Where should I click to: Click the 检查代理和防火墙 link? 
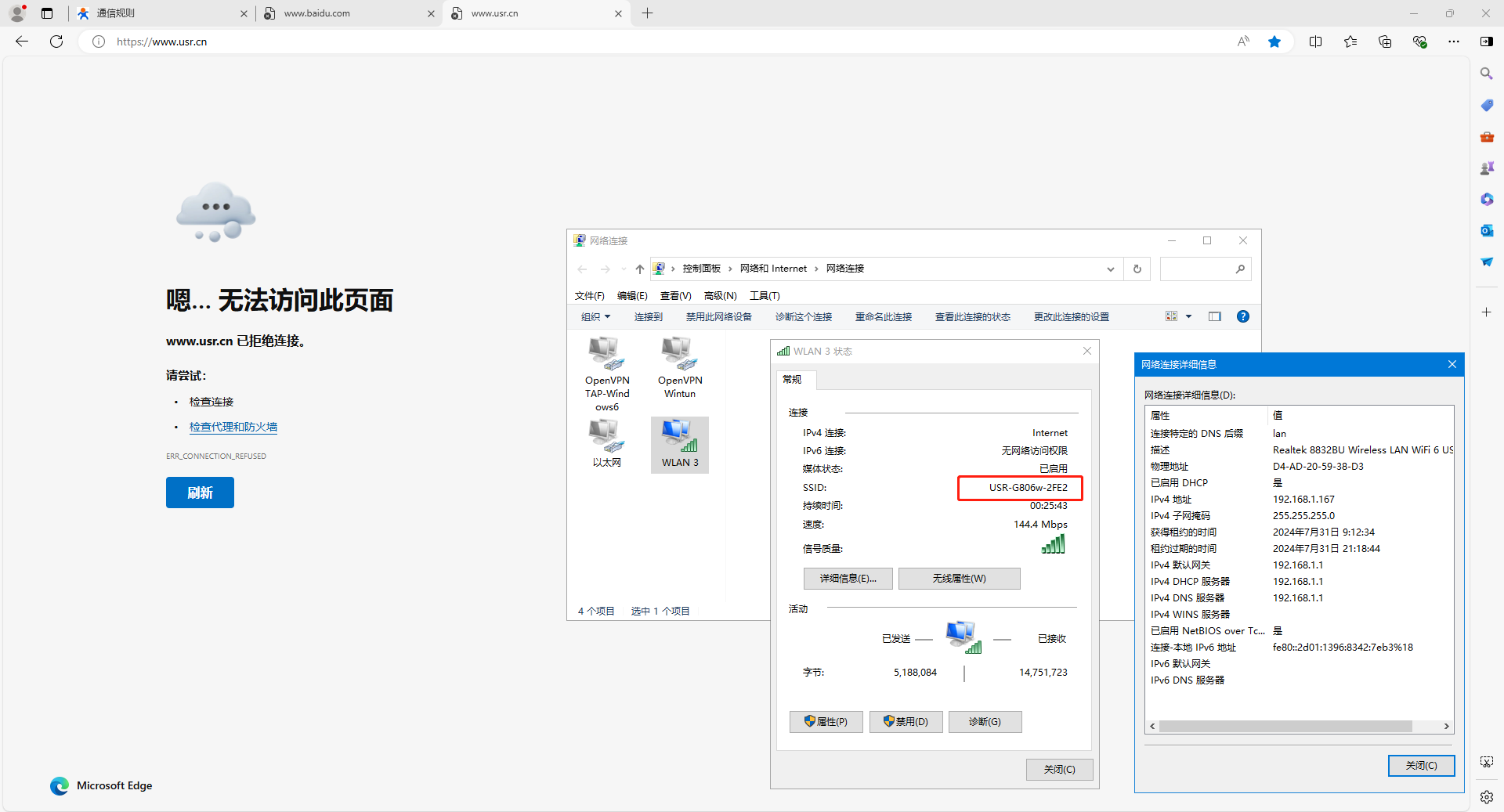[233, 427]
